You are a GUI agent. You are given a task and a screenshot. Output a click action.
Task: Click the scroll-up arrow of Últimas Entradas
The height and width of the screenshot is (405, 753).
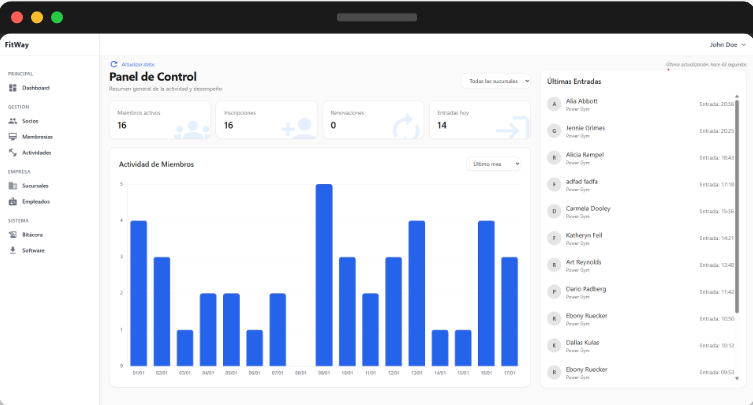pyautogui.click(x=737, y=97)
